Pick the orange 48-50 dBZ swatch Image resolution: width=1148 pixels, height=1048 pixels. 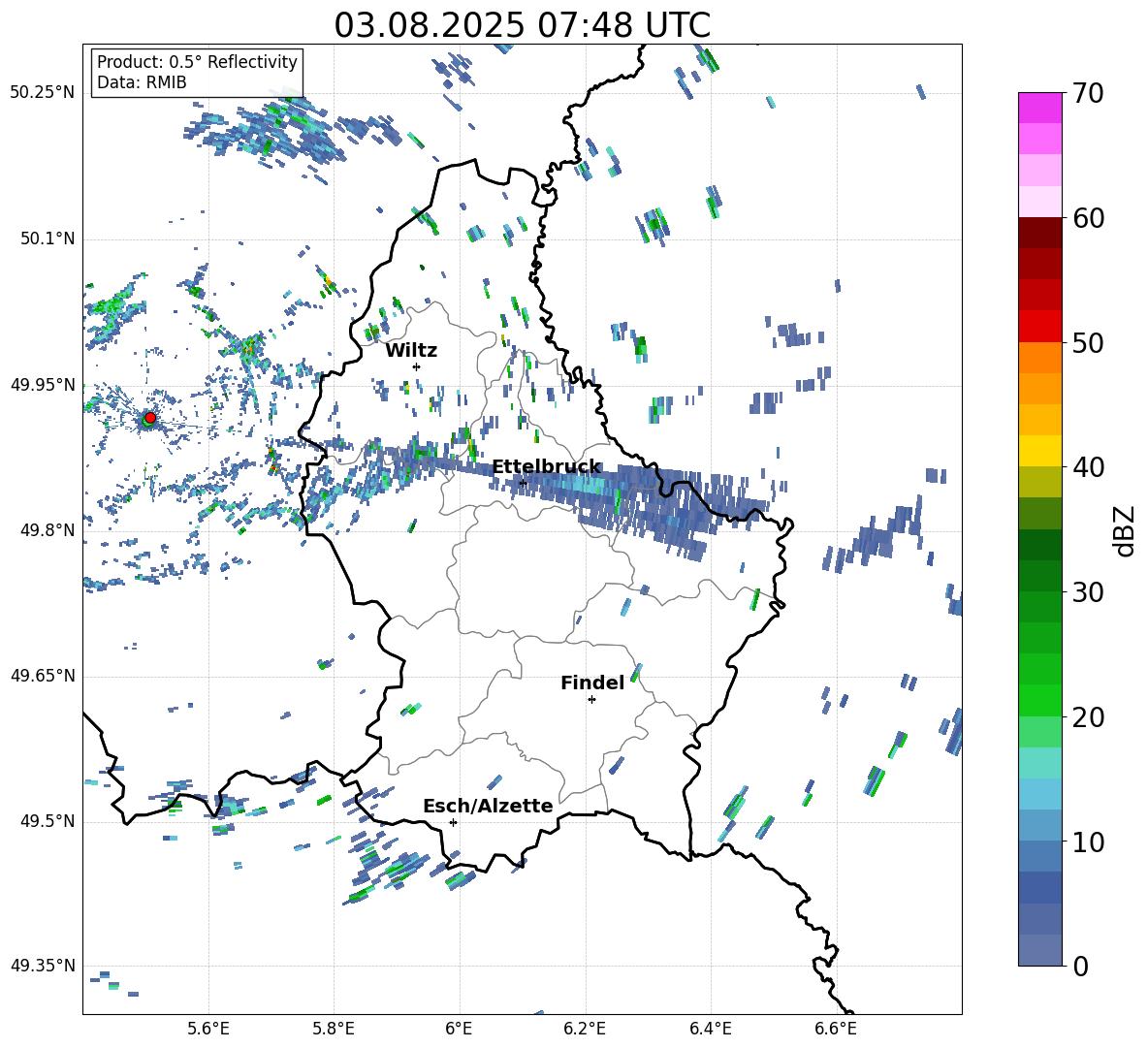1039,358
